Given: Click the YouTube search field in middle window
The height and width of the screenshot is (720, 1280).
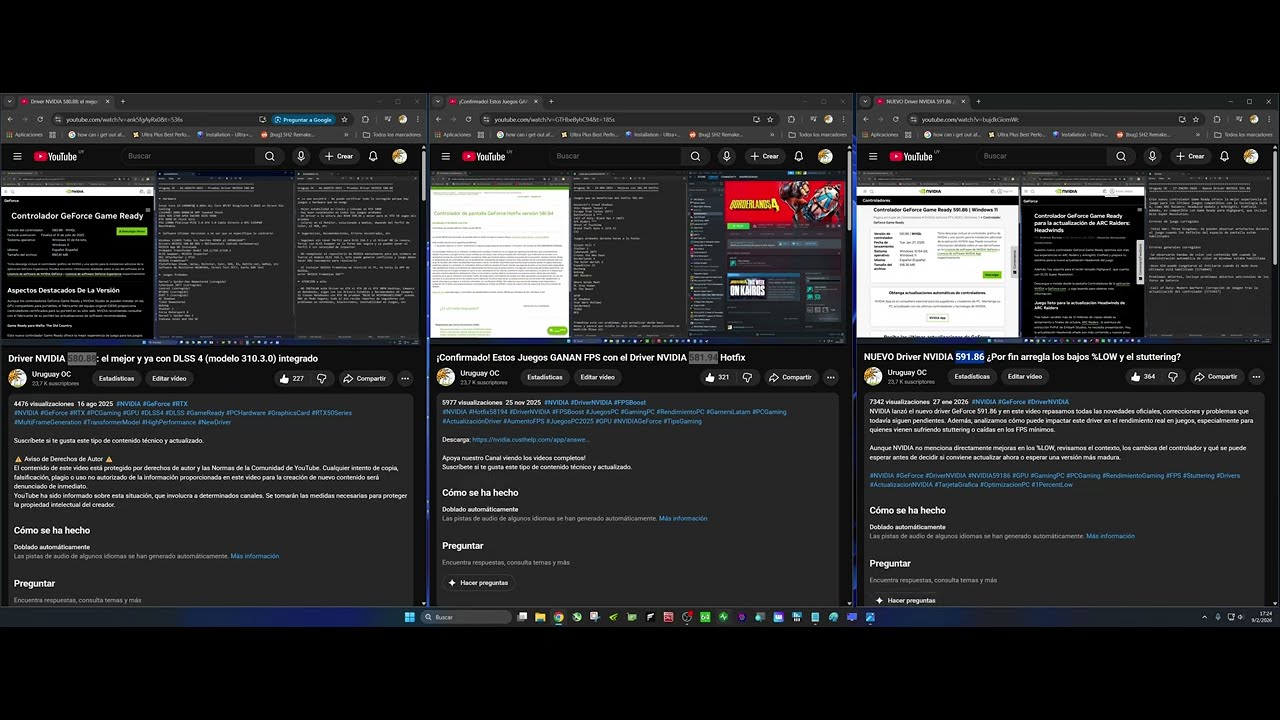Looking at the screenshot, I should 615,156.
